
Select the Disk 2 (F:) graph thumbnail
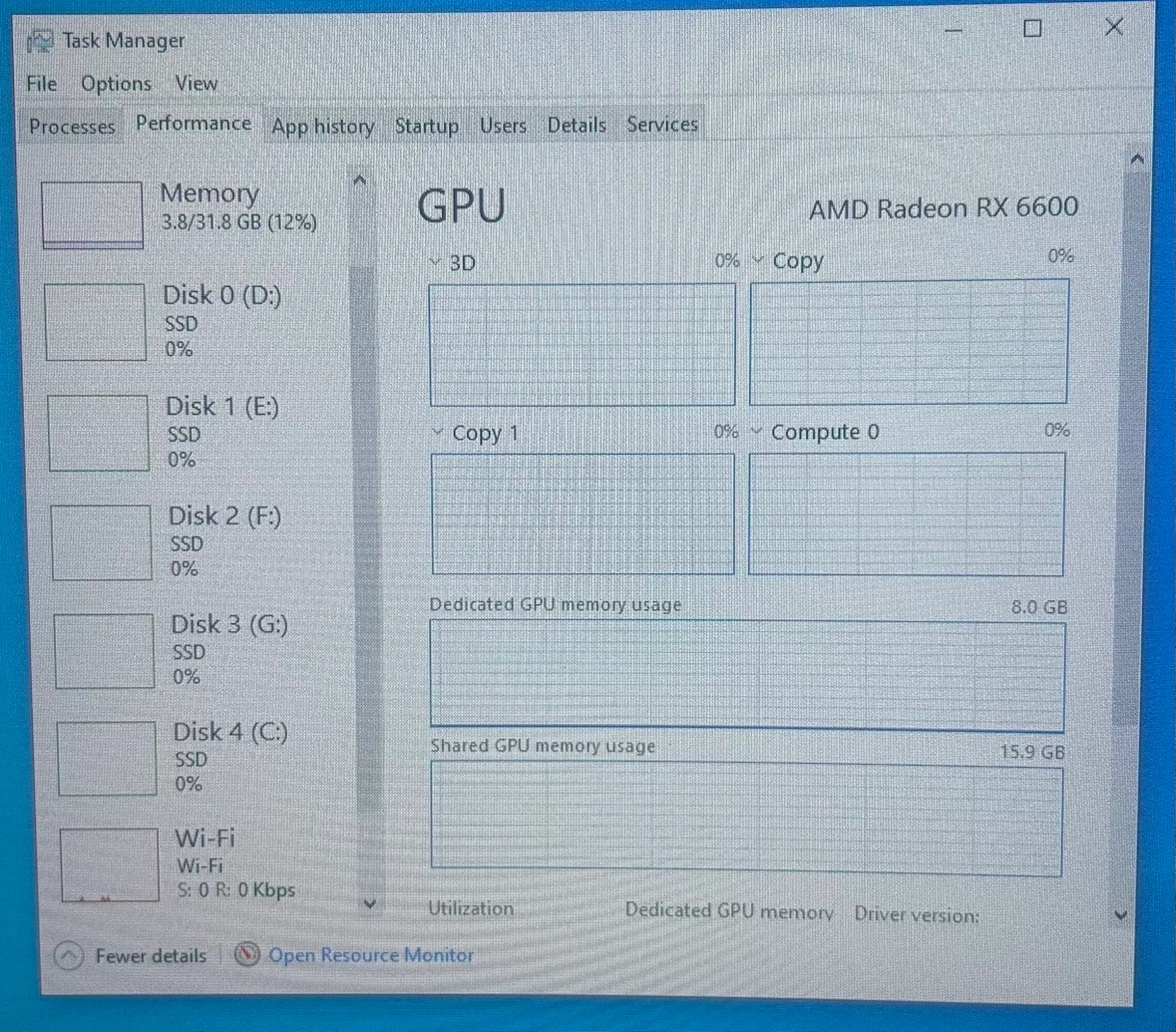[x=102, y=542]
